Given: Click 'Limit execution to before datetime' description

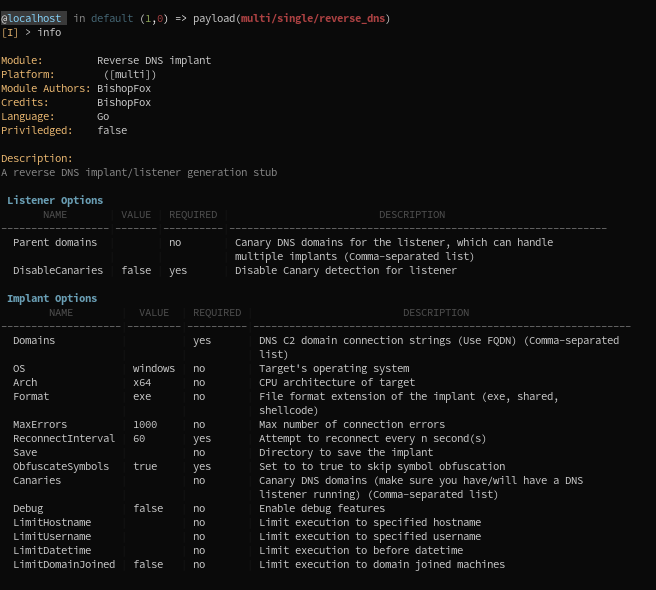Looking at the screenshot, I should 361,550.
